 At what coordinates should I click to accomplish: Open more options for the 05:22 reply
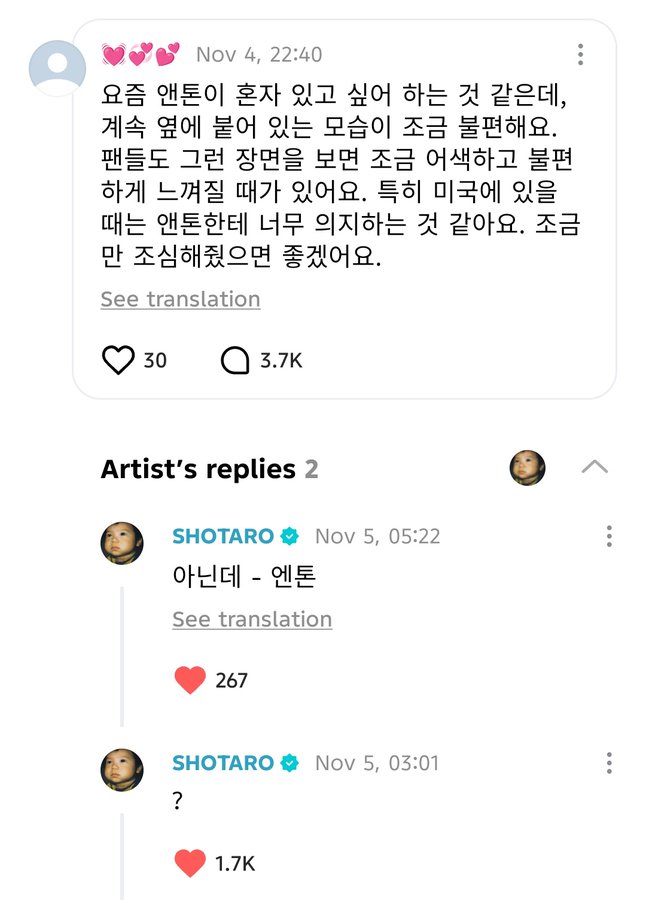point(608,536)
